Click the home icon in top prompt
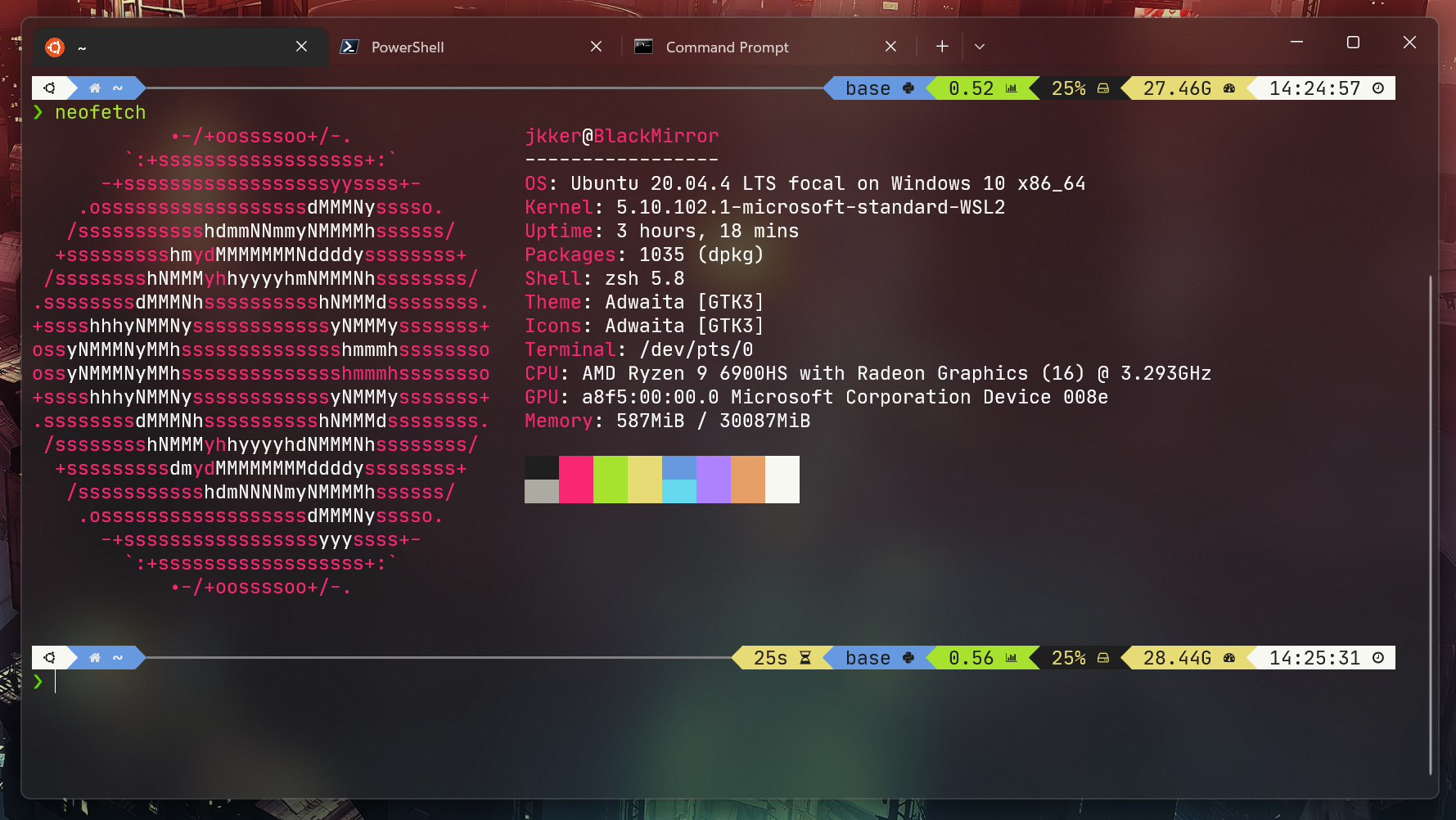The height and width of the screenshot is (820, 1456). click(95, 88)
